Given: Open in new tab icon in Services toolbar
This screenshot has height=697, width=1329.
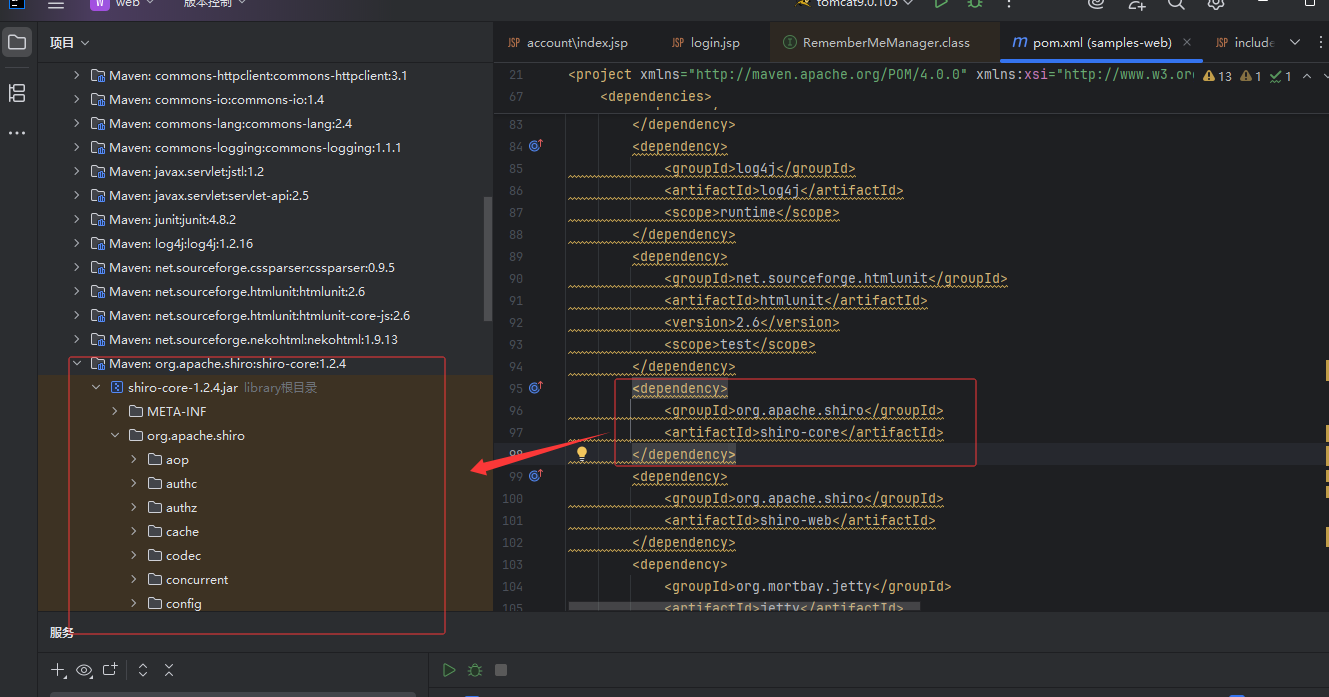Looking at the screenshot, I should pos(110,670).
